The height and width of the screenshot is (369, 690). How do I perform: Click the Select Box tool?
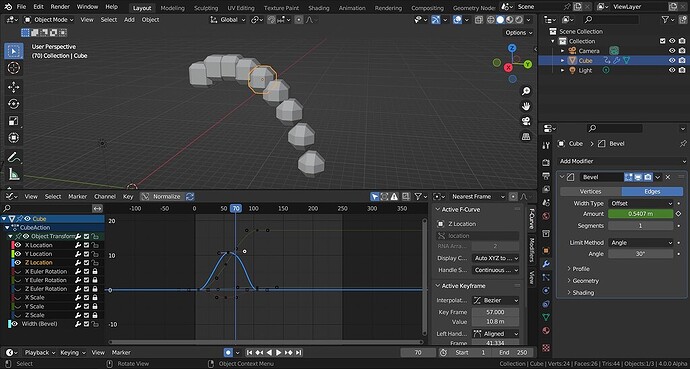tap(14, 51)
